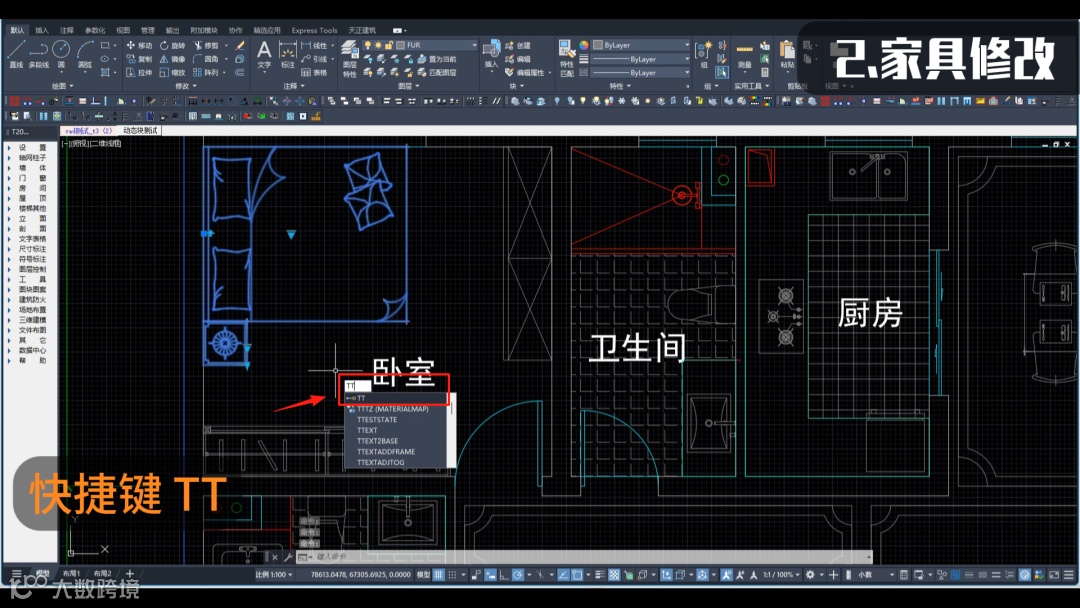Open the 注释 (Annotate) ribbon tab
Viewport: 1080px width, 608px height.
point(66,30)
